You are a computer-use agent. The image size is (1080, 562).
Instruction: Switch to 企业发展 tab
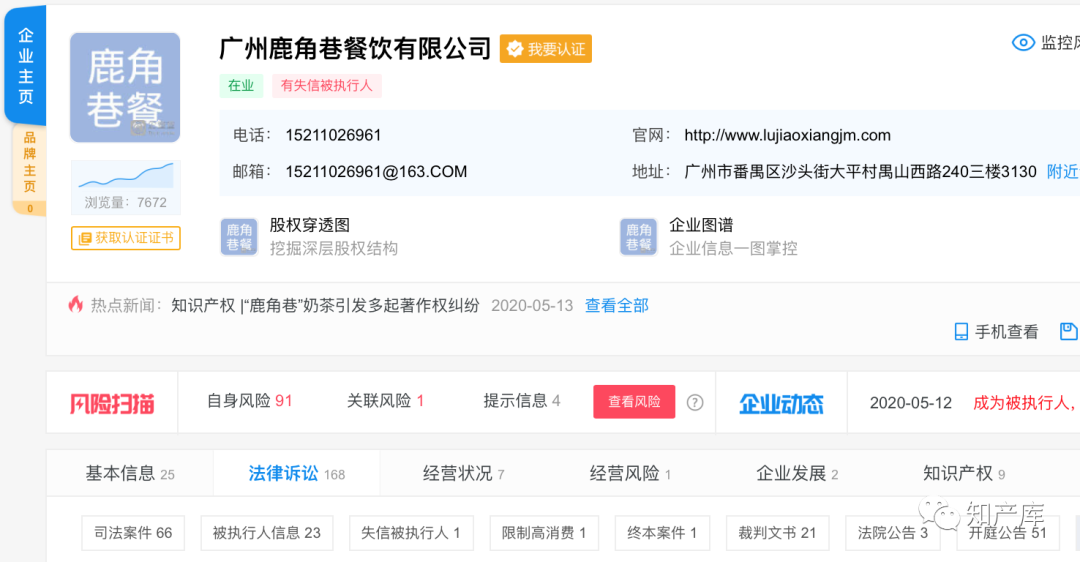tap(797, 473)
